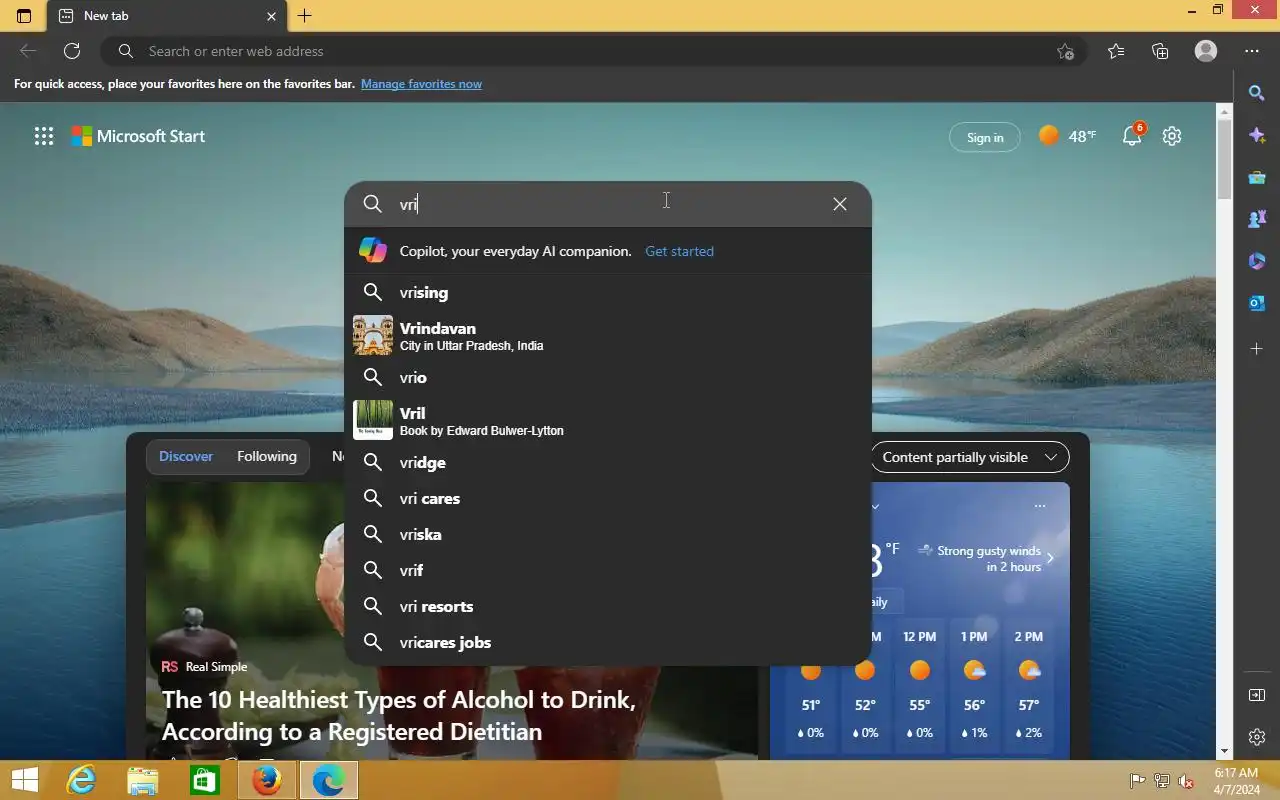Open the 2 PM hourly forecast
1280x800 pixels.
pos(1029,687)
